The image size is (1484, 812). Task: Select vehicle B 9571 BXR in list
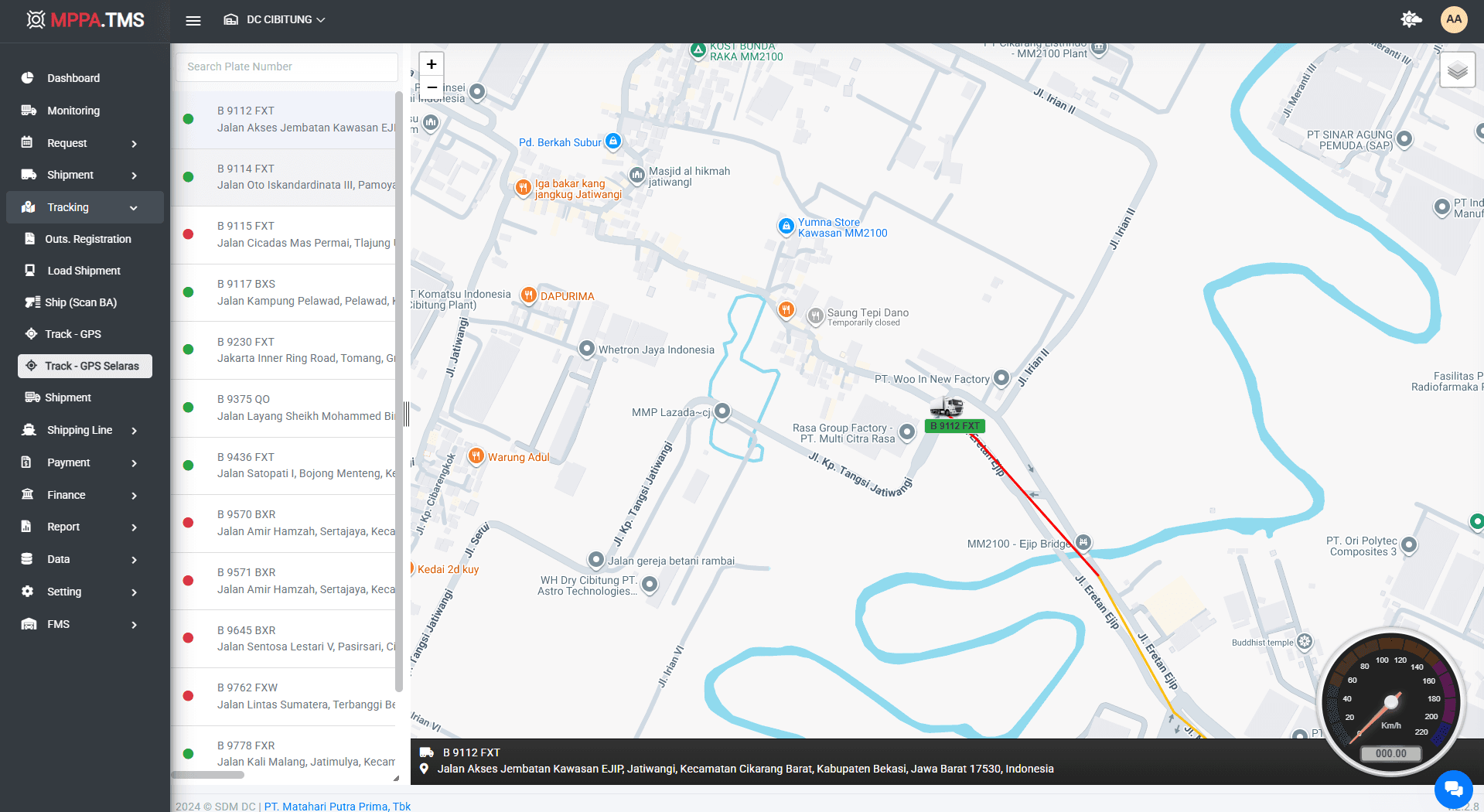tap(283, 581)
